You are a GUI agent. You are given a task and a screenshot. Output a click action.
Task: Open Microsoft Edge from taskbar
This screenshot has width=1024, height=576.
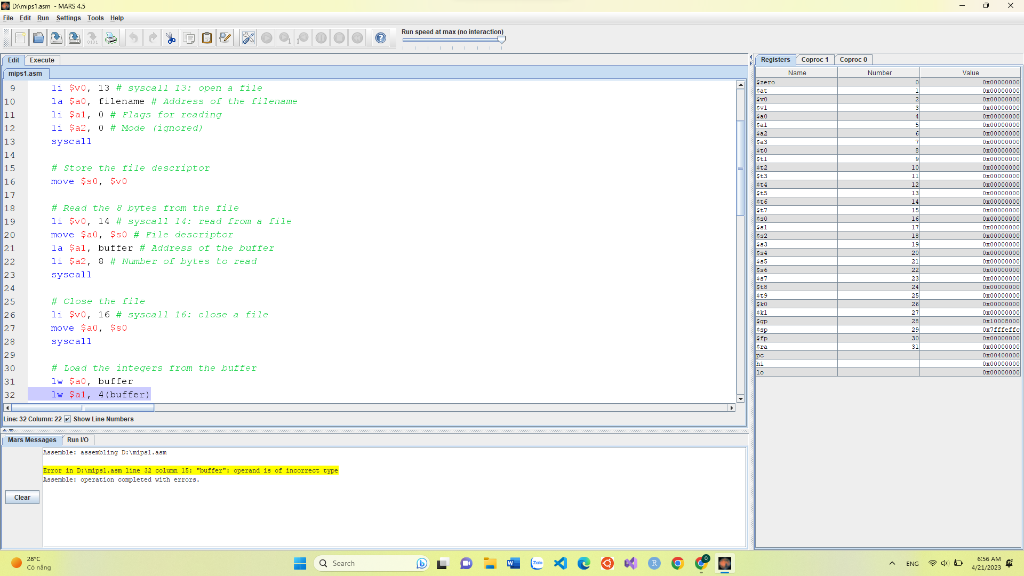coord(584,563)
